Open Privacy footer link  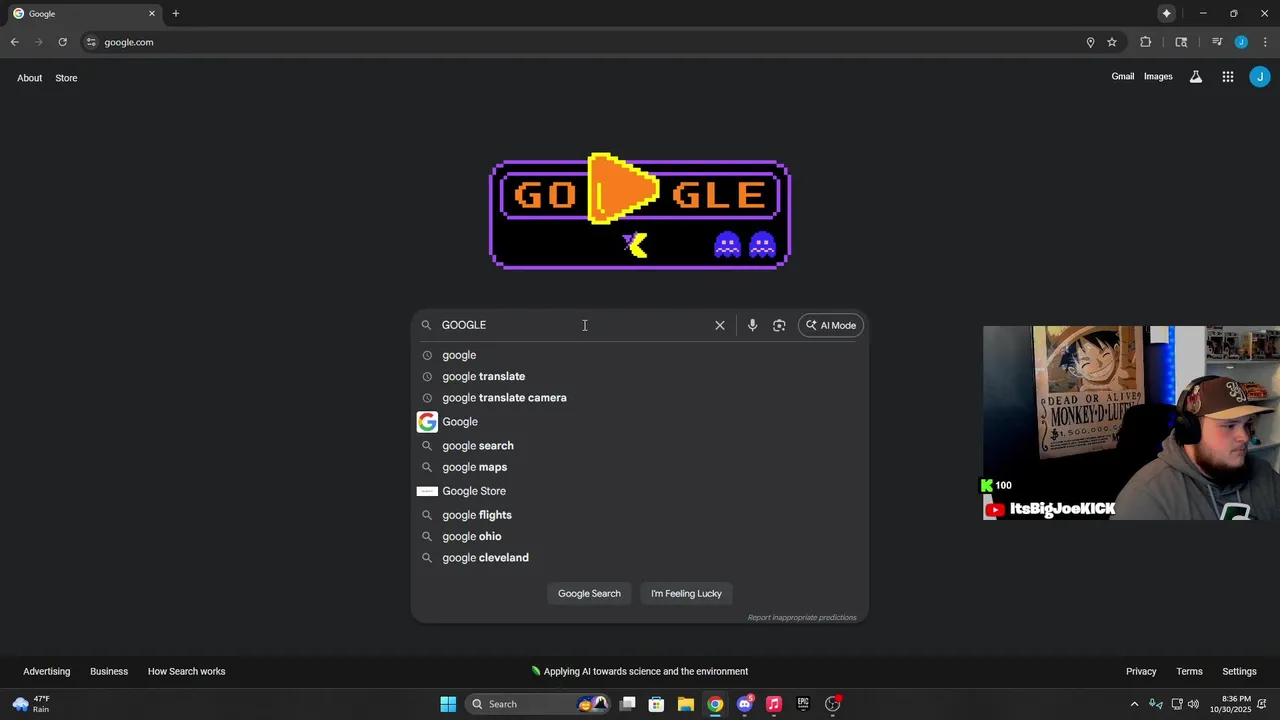tap(1141, 671)
